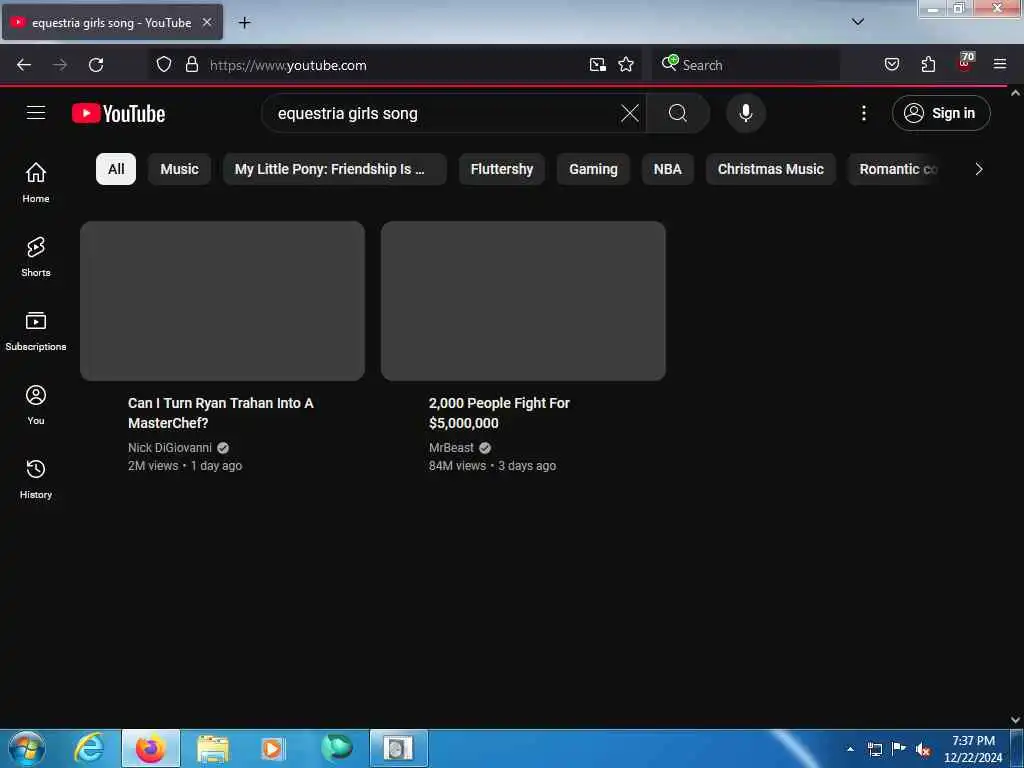Viewport: 1024px width, 768px height.
Task: Click the Sign in button
Action: coord(941,113)
